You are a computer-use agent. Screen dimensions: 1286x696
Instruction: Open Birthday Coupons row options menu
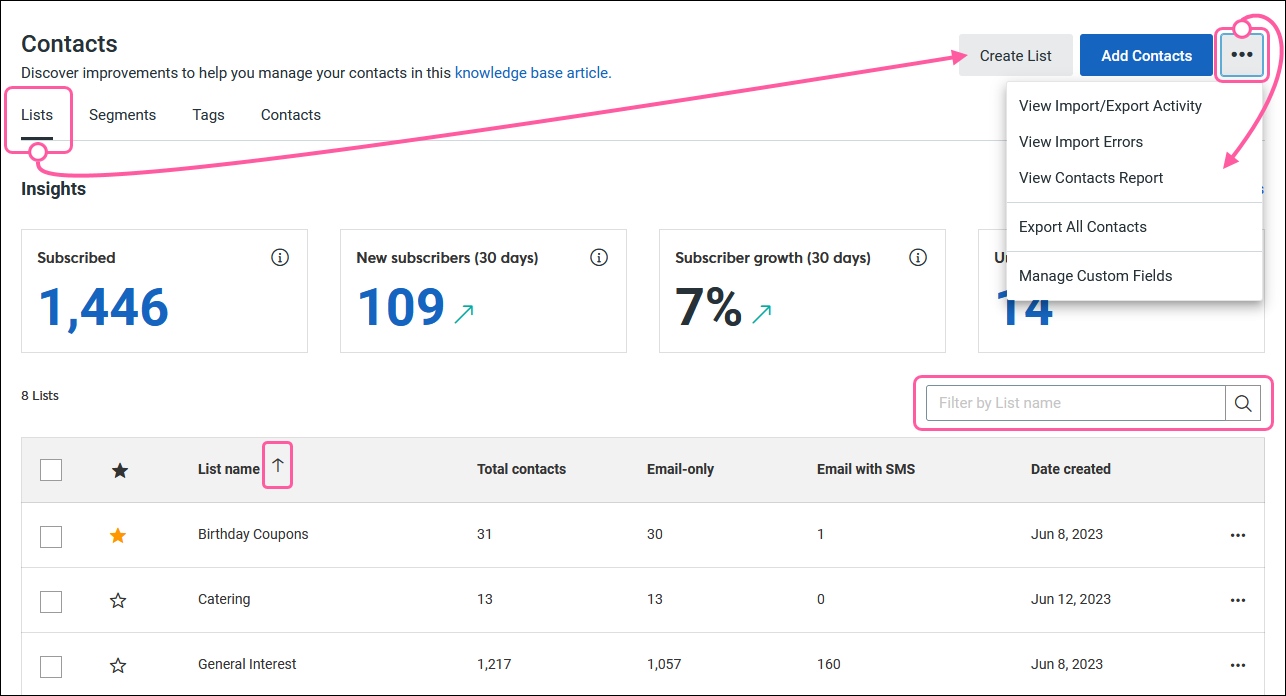1238,535
